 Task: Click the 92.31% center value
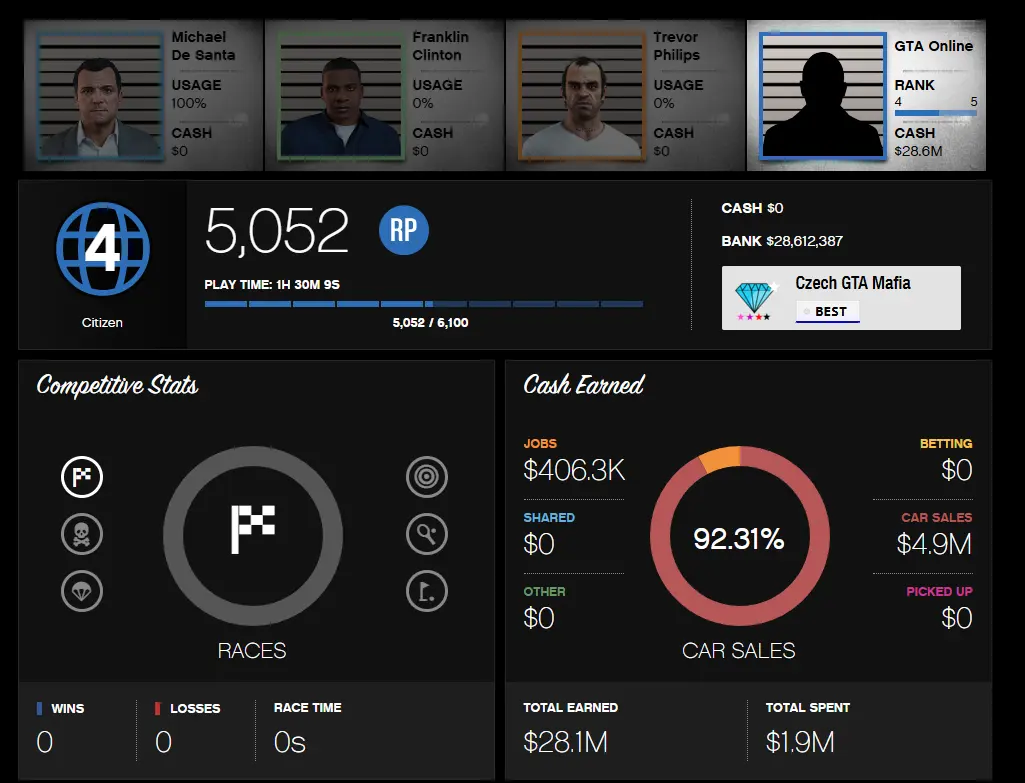tap(739, 539)
